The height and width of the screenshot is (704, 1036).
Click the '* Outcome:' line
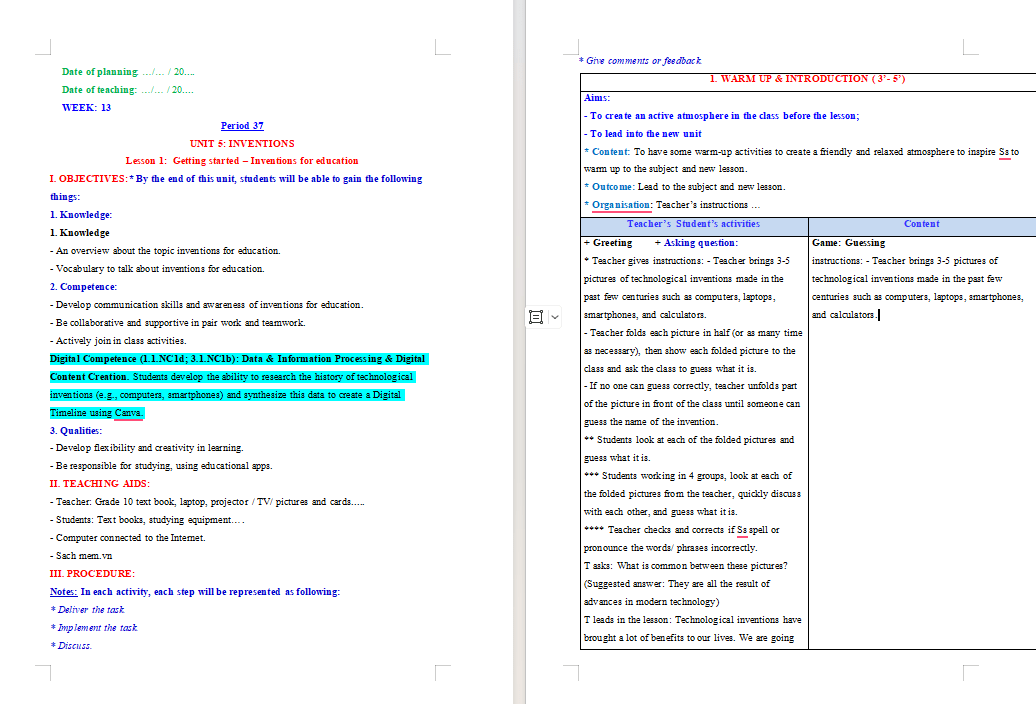[x=684, y=187]
